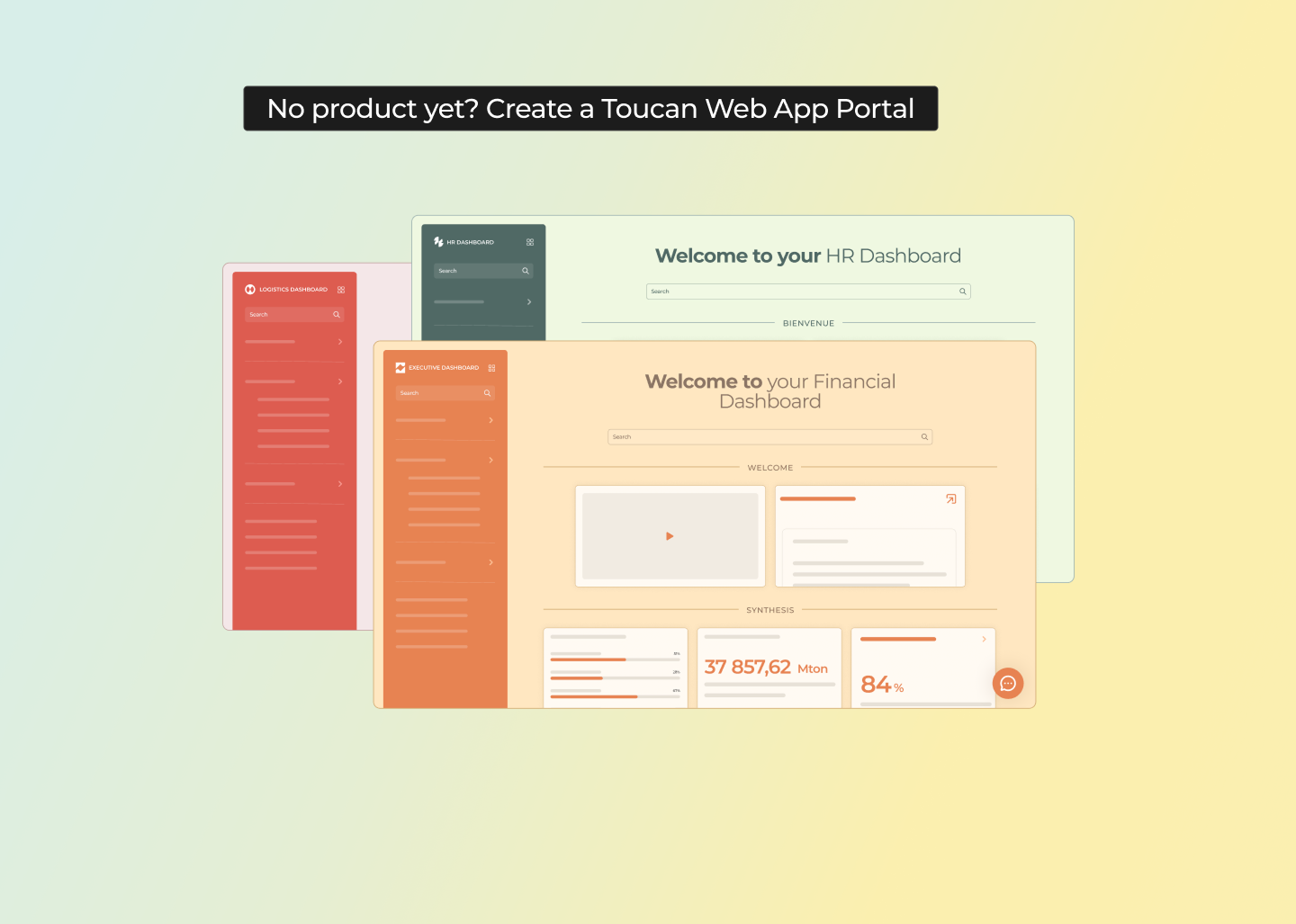1296x924 pixels.
Task: Open the orange chat bubble button
Action: click(1008, 684)
